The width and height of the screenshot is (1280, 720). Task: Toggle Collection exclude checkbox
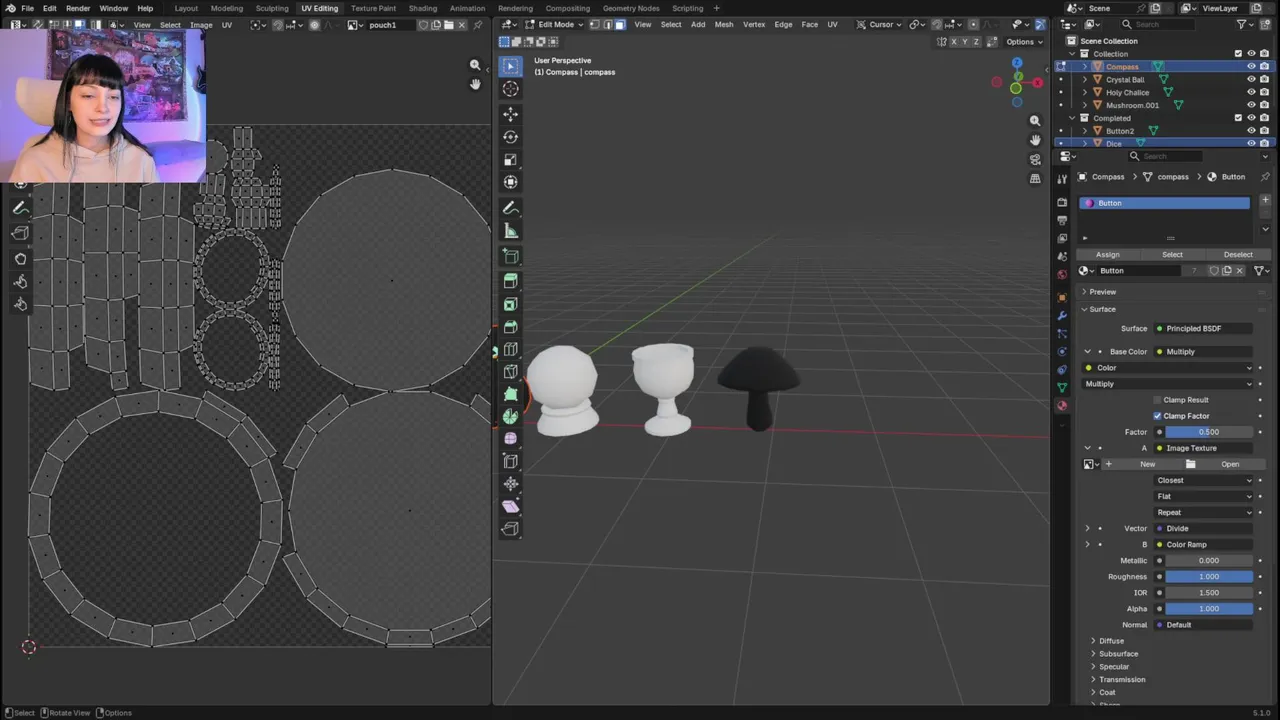1238,54
